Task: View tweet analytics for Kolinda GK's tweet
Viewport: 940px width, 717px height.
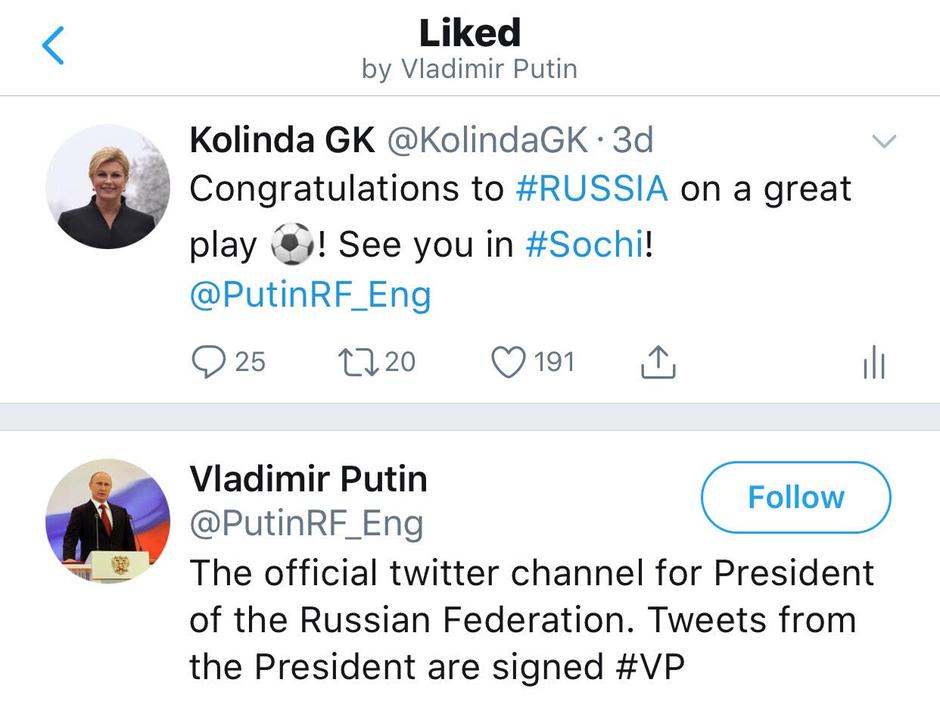Action: [x=873, y=363]
